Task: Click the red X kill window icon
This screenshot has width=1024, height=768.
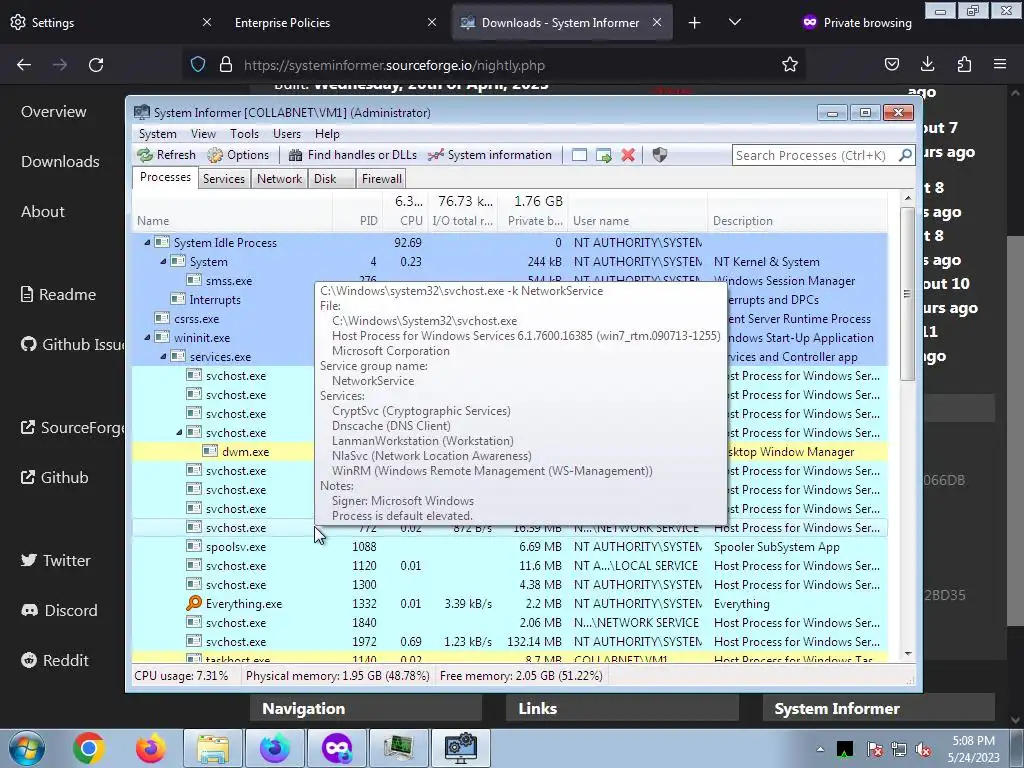Action: coord(628,155)
